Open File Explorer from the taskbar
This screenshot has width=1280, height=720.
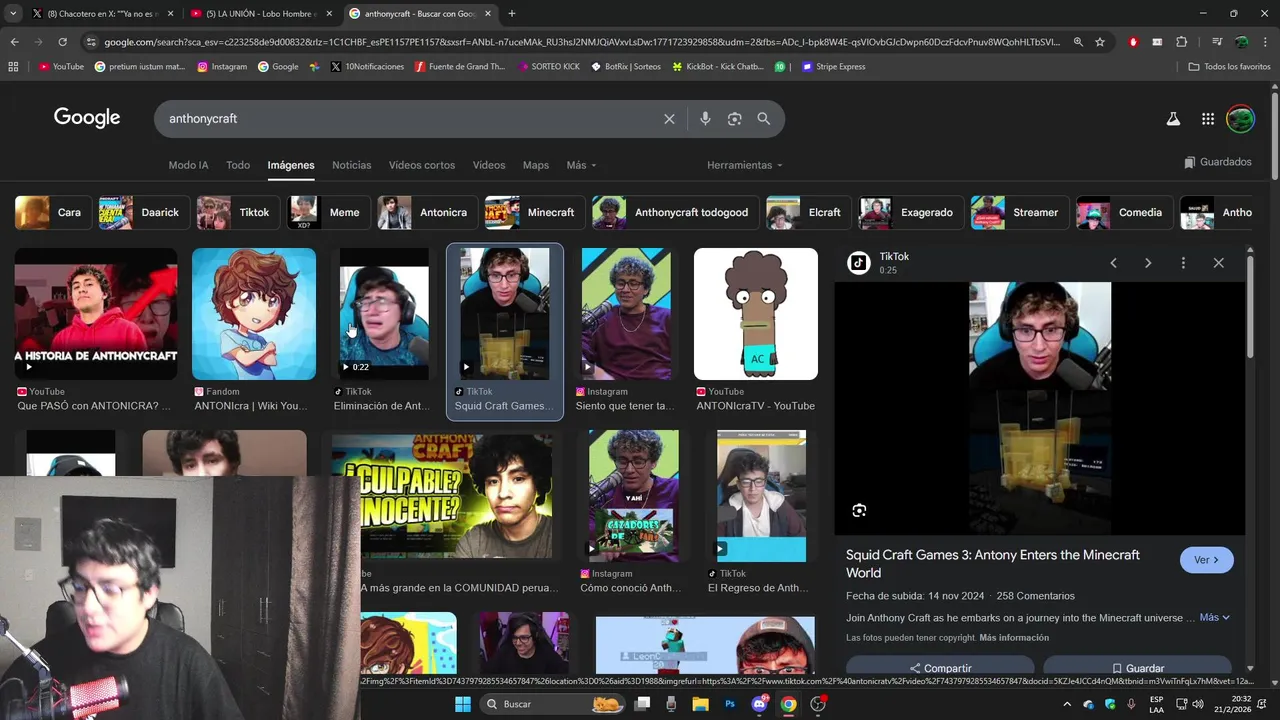coord(700,704)
